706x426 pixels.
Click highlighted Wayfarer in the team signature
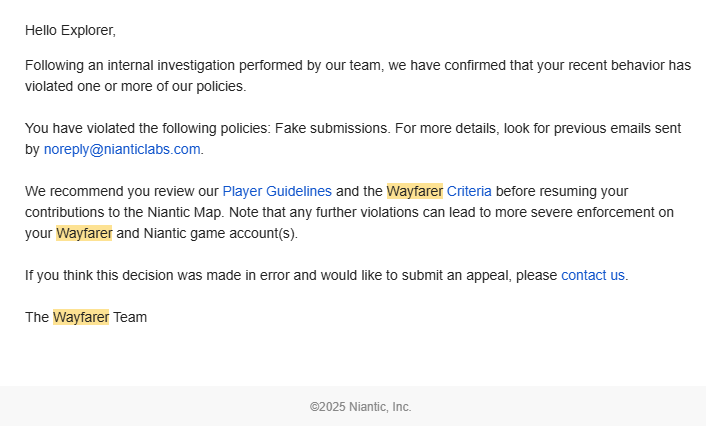pyautogui.click(x=80, y=317)
